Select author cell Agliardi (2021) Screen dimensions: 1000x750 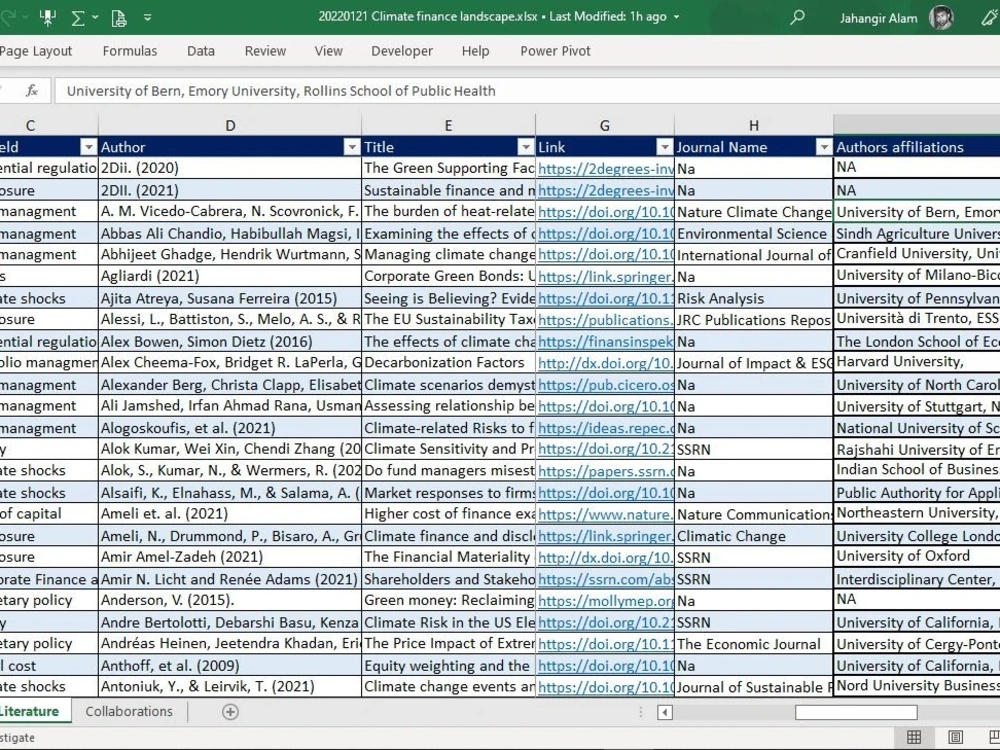click(x=230, y=276)
